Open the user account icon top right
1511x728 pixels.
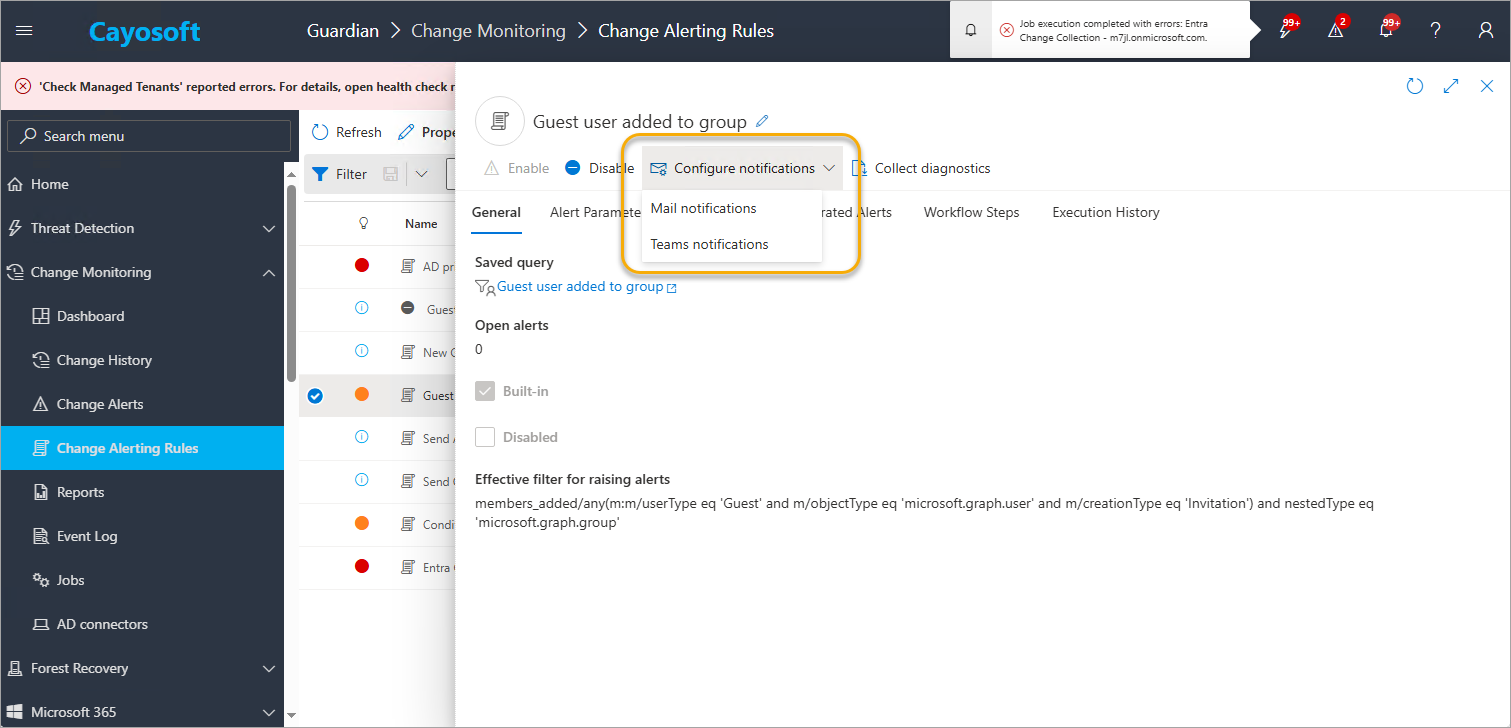click(1484, 30)
